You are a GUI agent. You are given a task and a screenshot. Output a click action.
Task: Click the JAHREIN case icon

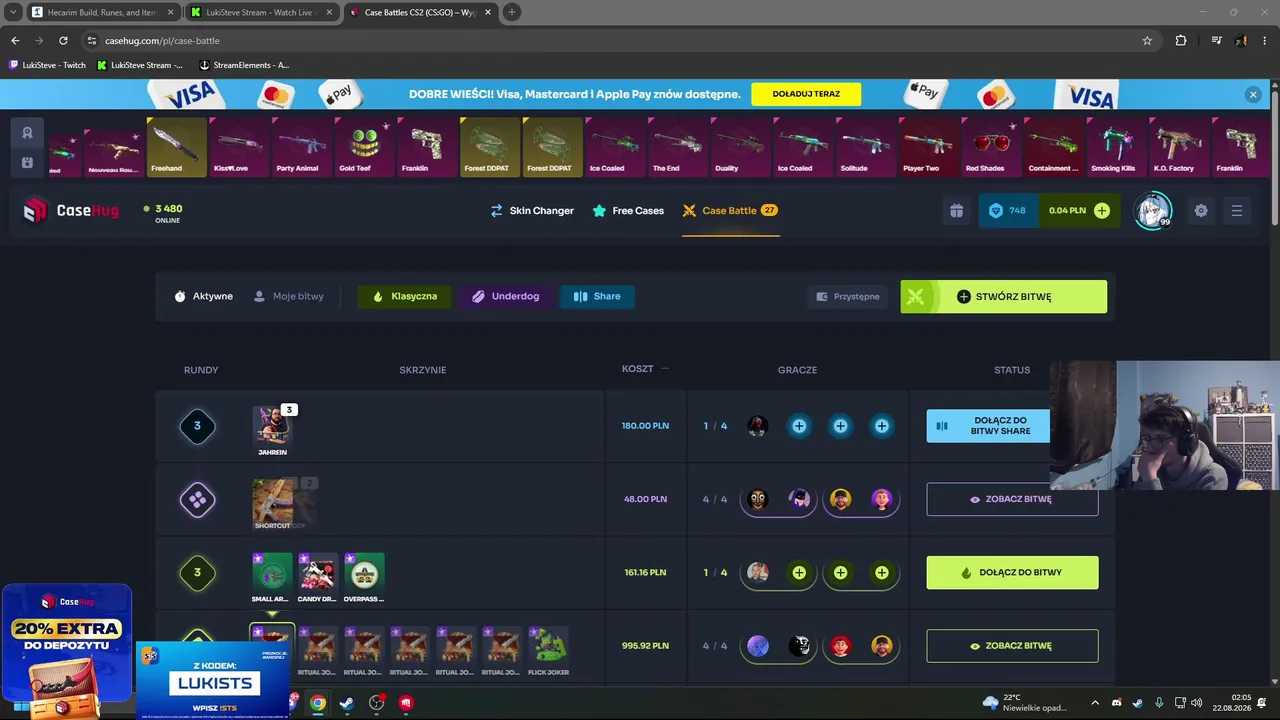pyautogui.click(x=272, y=425)
